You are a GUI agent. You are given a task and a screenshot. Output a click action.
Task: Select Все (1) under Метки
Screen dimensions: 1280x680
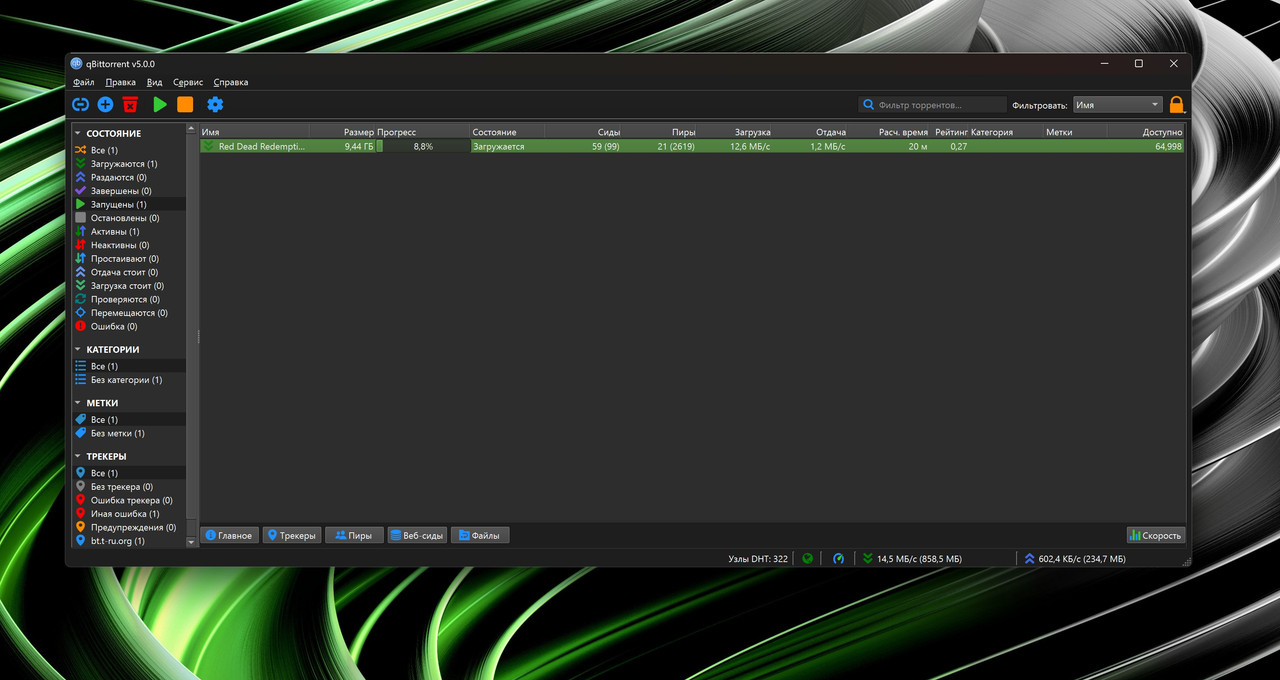(x=129, y=420)
